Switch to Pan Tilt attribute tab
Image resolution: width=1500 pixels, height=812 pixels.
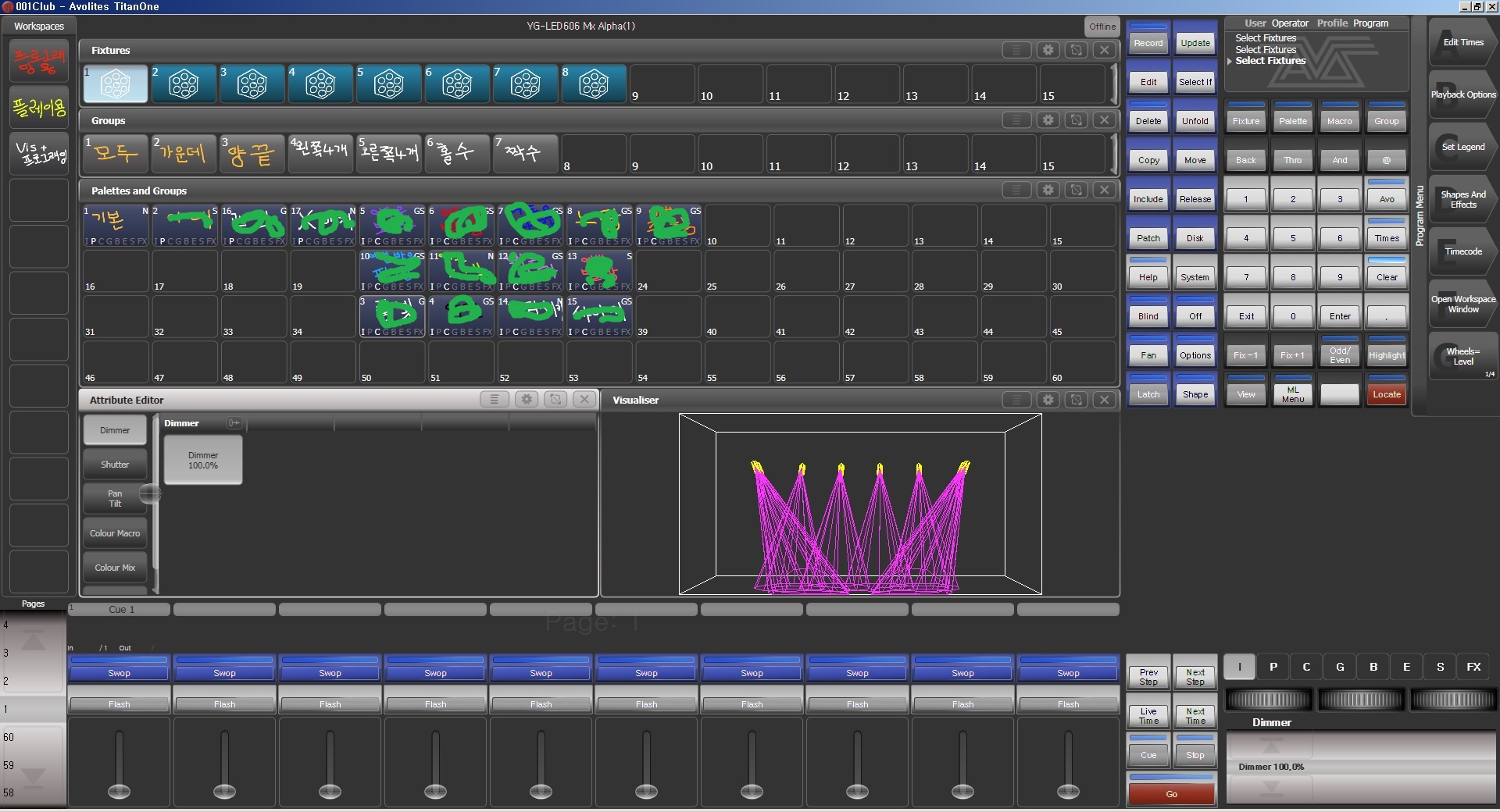(115, 499)
